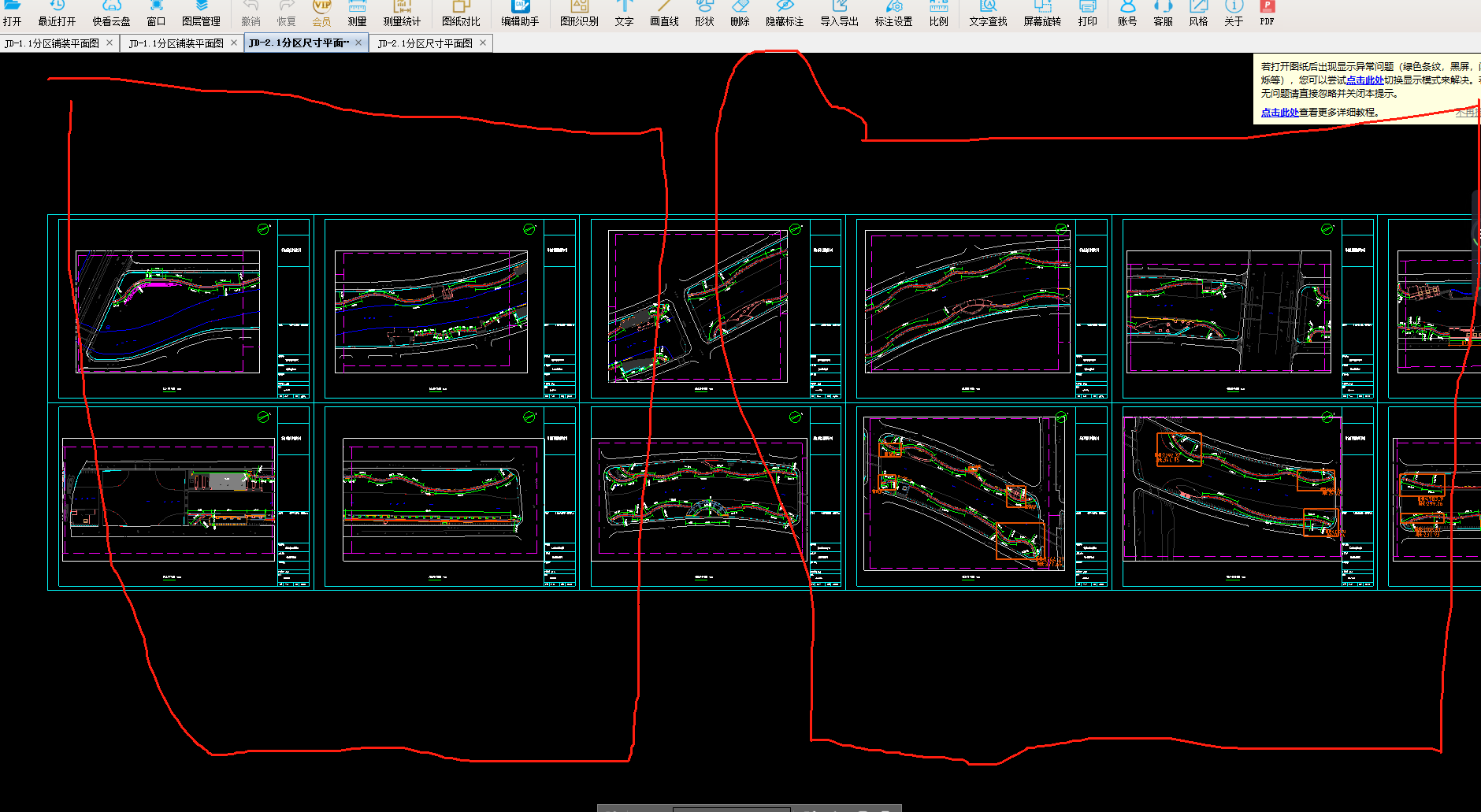Open 文字查找 text search
This screenshot has width=1481, height=812.
click(988, 13)
